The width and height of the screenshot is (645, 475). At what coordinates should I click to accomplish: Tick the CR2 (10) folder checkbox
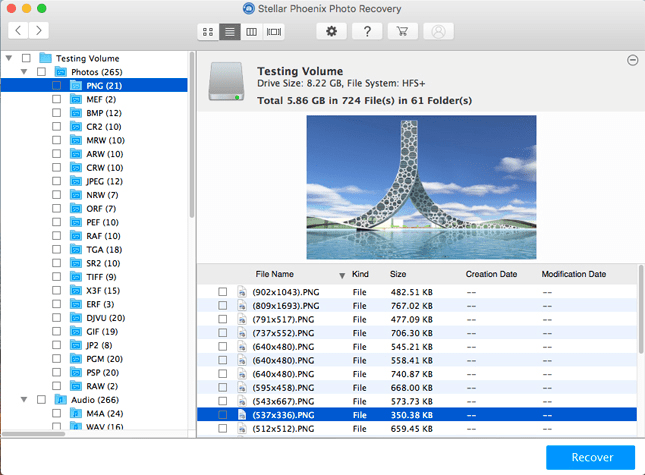[57, 126]
